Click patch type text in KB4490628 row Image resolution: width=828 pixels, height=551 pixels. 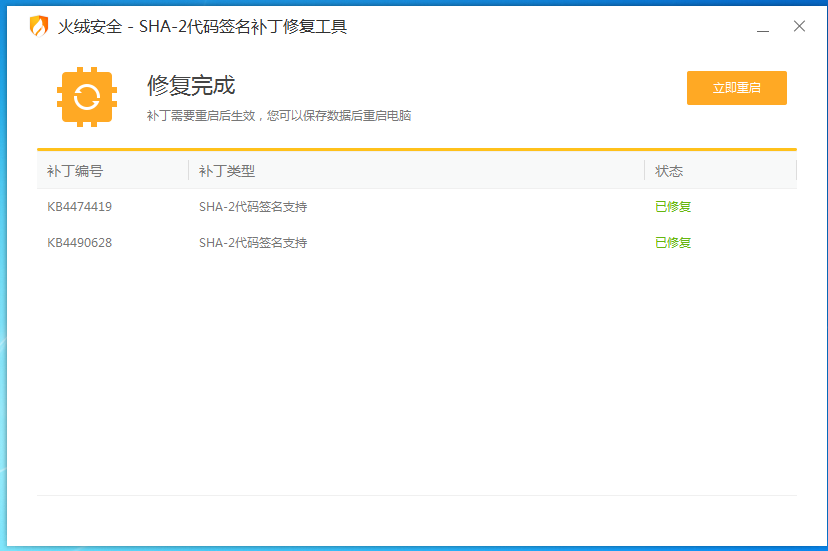pos(253,242)
